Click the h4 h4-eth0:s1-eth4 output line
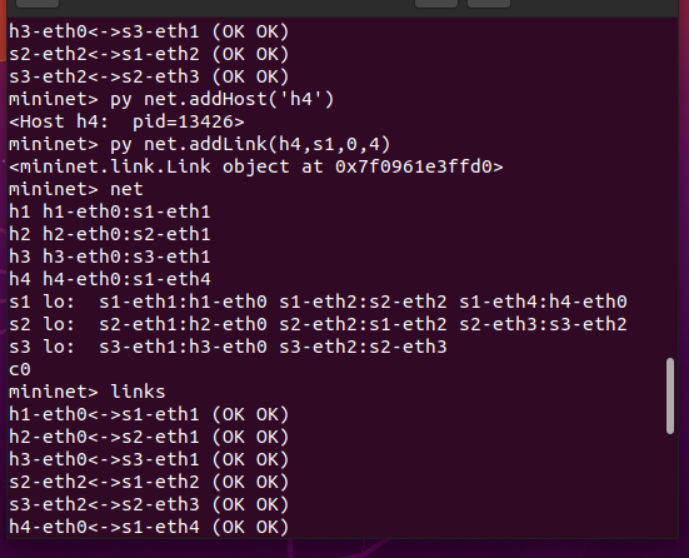689x558 pixels. click(x=109, y=279)
